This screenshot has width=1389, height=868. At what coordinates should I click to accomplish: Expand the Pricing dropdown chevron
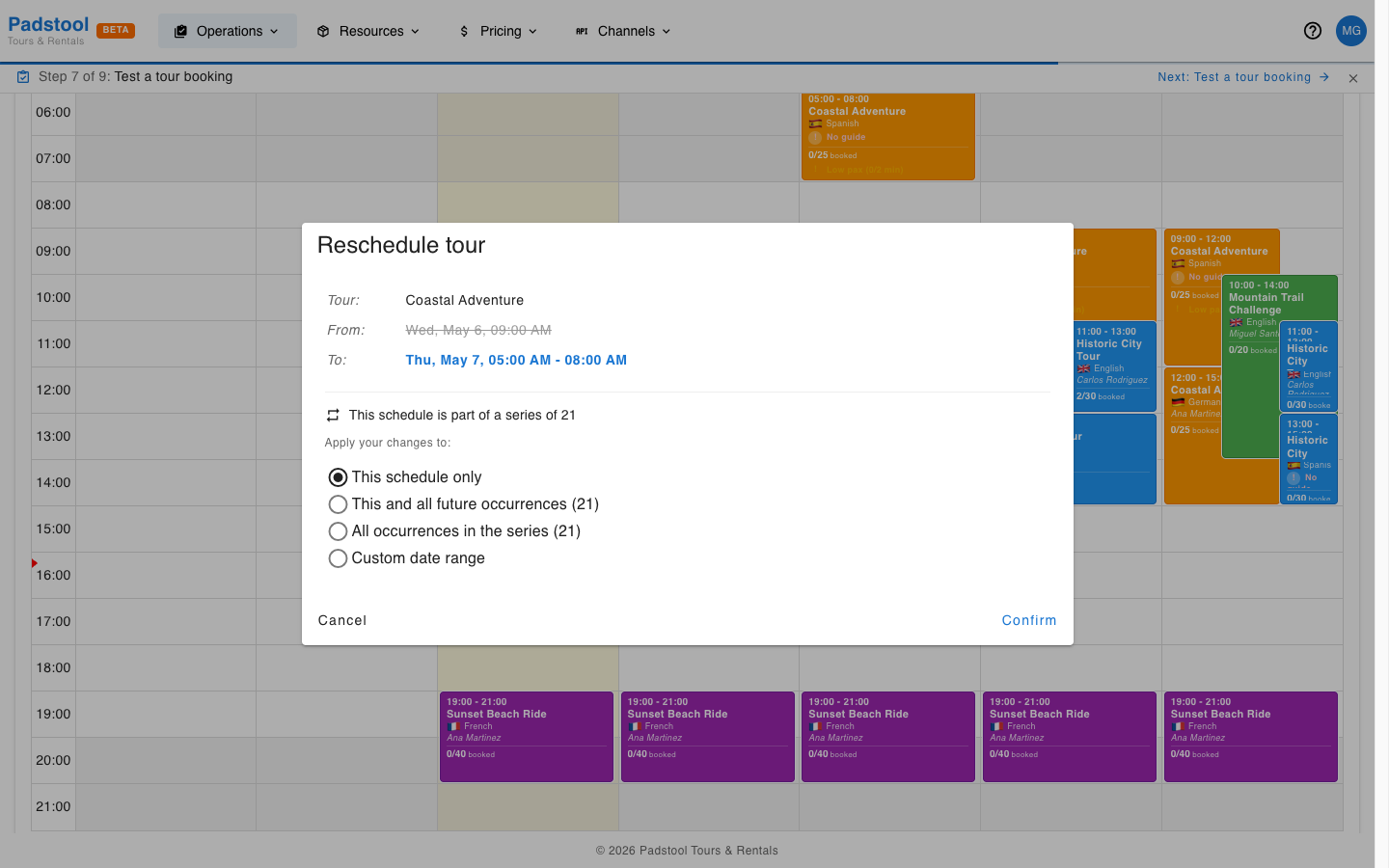(x=533, y=31)
